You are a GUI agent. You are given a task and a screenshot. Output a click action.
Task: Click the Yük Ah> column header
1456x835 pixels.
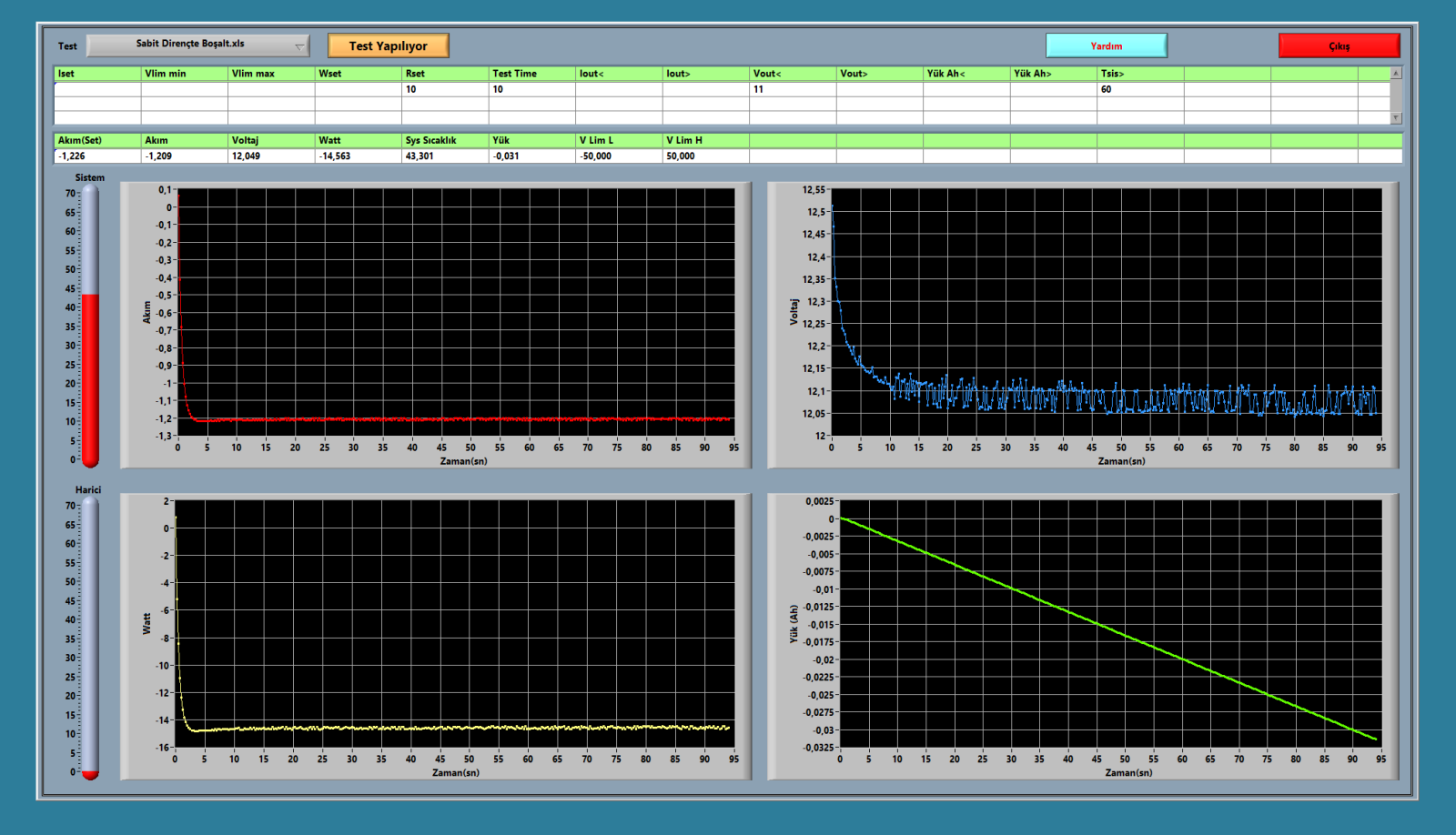click(x=1054, y=74)
